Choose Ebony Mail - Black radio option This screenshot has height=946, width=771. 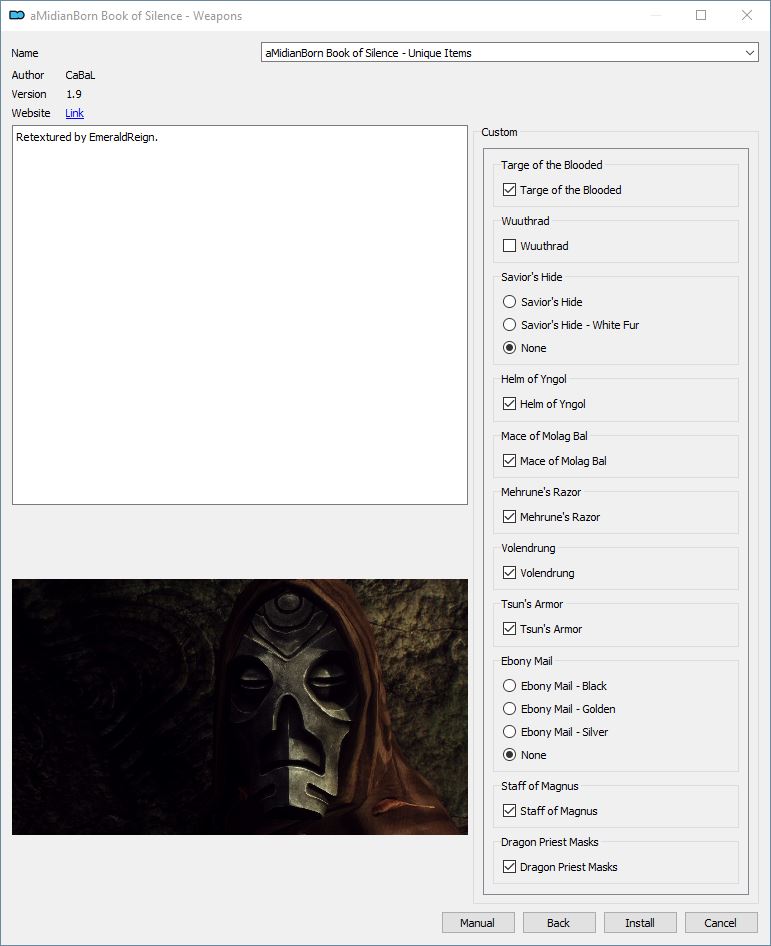[509, 686]
